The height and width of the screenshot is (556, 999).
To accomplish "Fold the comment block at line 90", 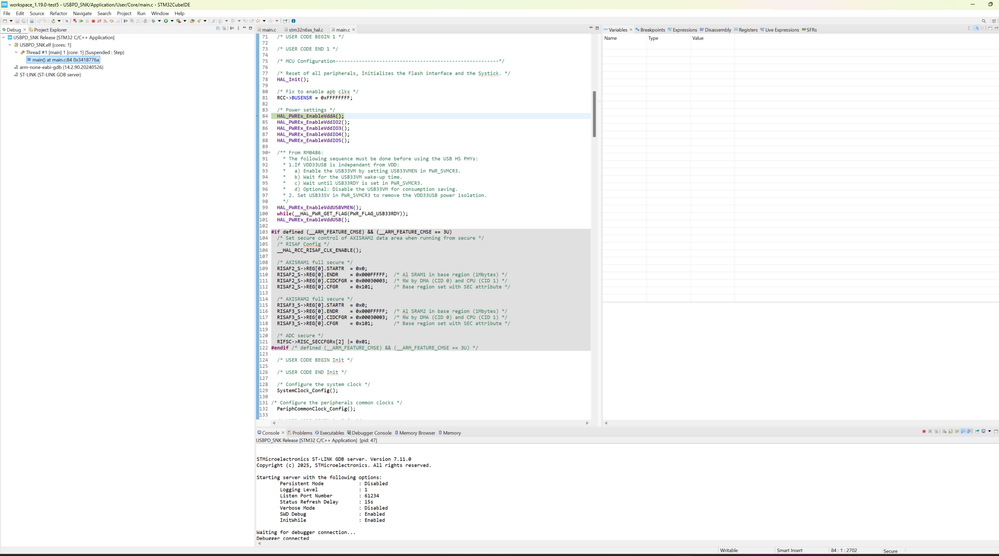I will pos(269,153).
